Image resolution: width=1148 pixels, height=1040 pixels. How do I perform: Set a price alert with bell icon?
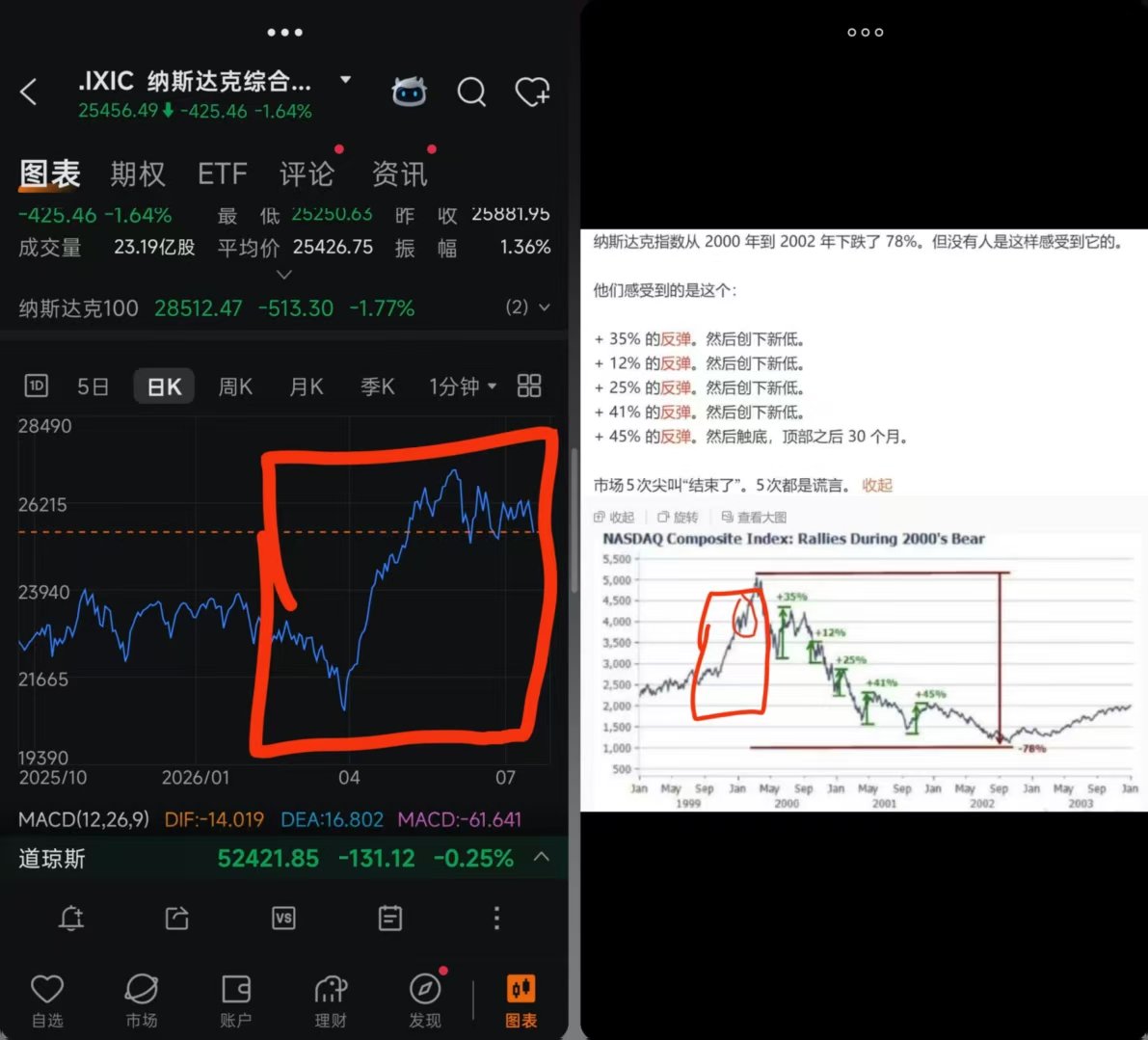pos(71,918)
